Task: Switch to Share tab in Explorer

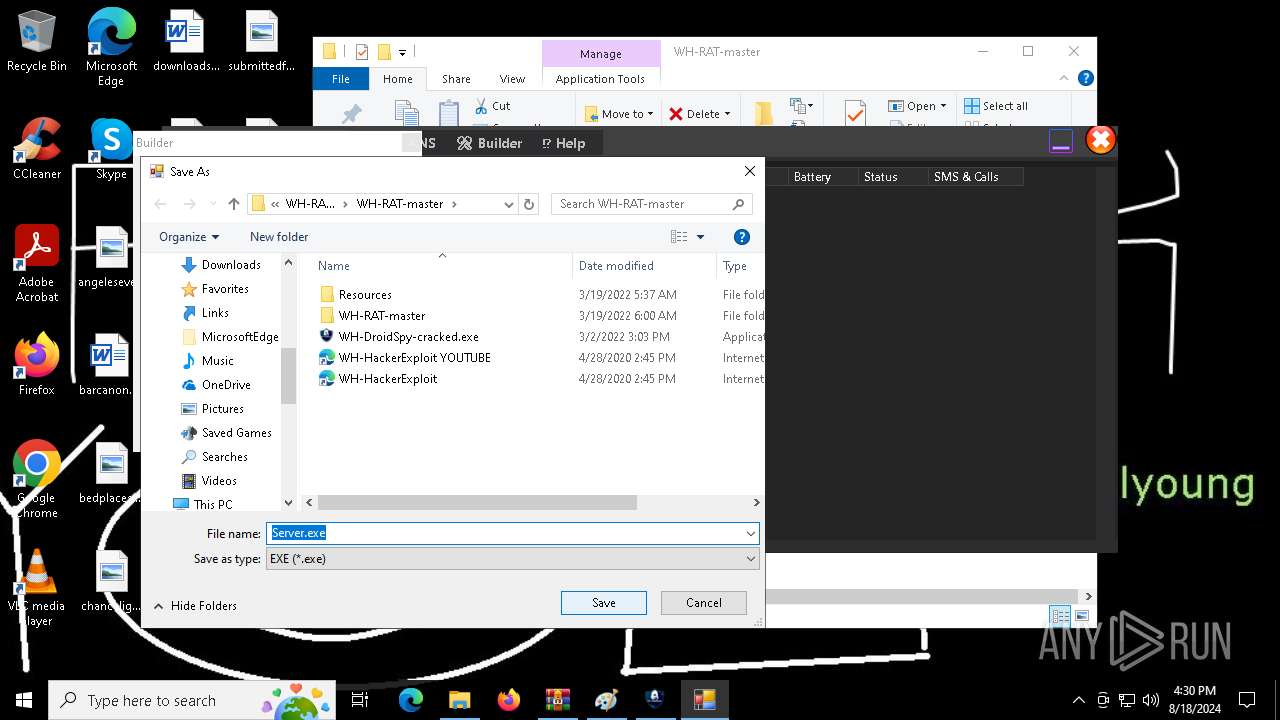Action: pos(456,79)
